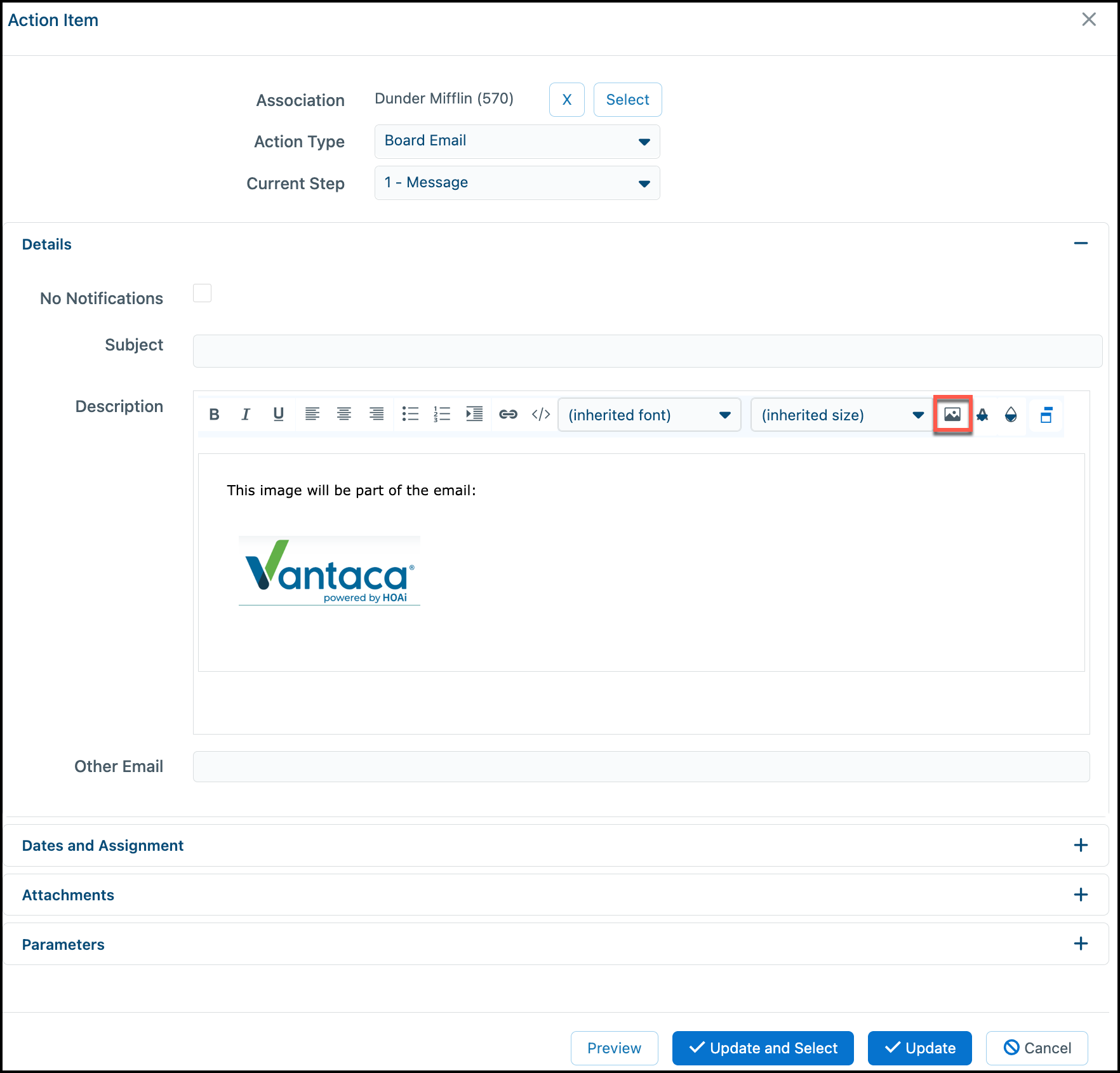Click the Update button
This screenshot has height=1073, width=1120.
(919, 1048)
